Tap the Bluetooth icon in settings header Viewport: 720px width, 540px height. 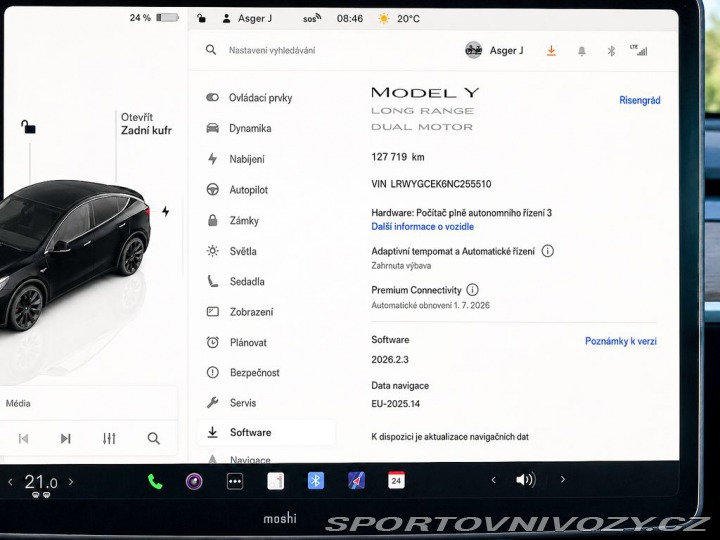(611, 51)
